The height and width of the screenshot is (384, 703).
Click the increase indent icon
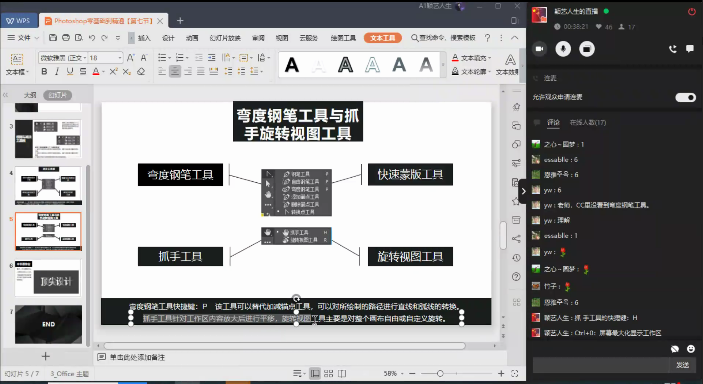pos(212,57)
